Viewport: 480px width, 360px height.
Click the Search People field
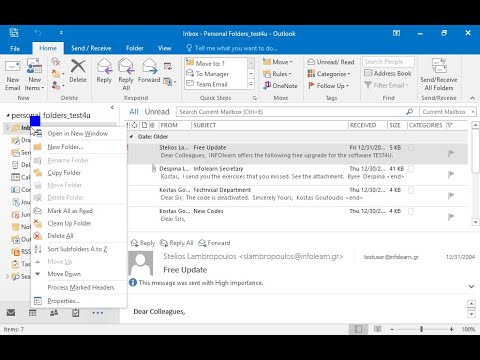tap(388, 62)
